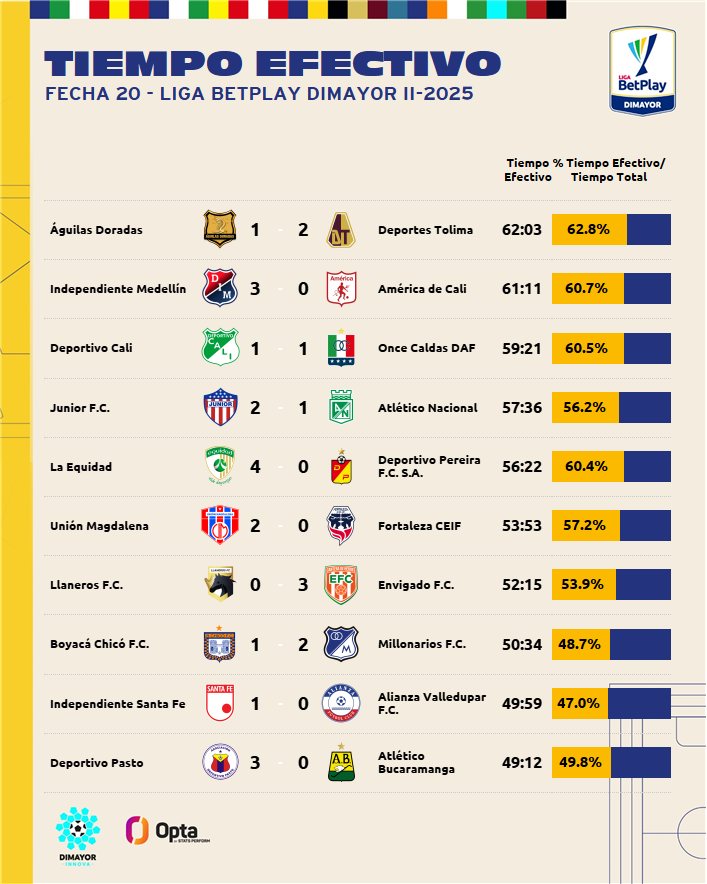Click the Atlético Bucaramanga crest

[x=342, y=762]
